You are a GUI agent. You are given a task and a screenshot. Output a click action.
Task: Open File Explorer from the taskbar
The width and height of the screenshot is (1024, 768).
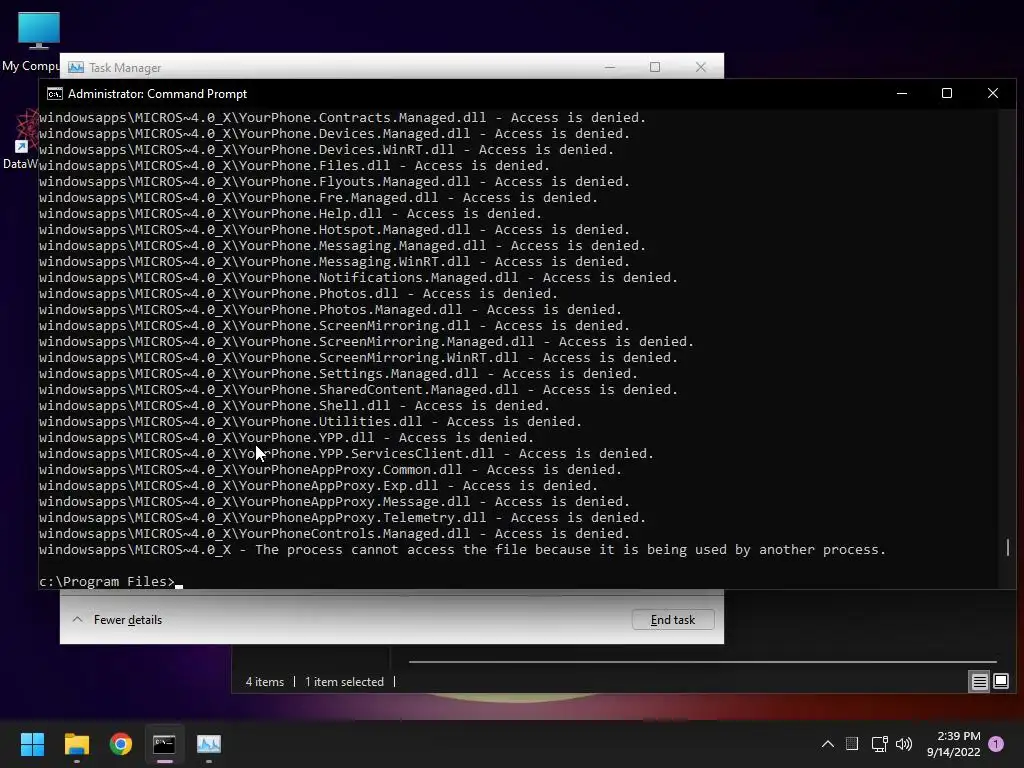point(76,744)
